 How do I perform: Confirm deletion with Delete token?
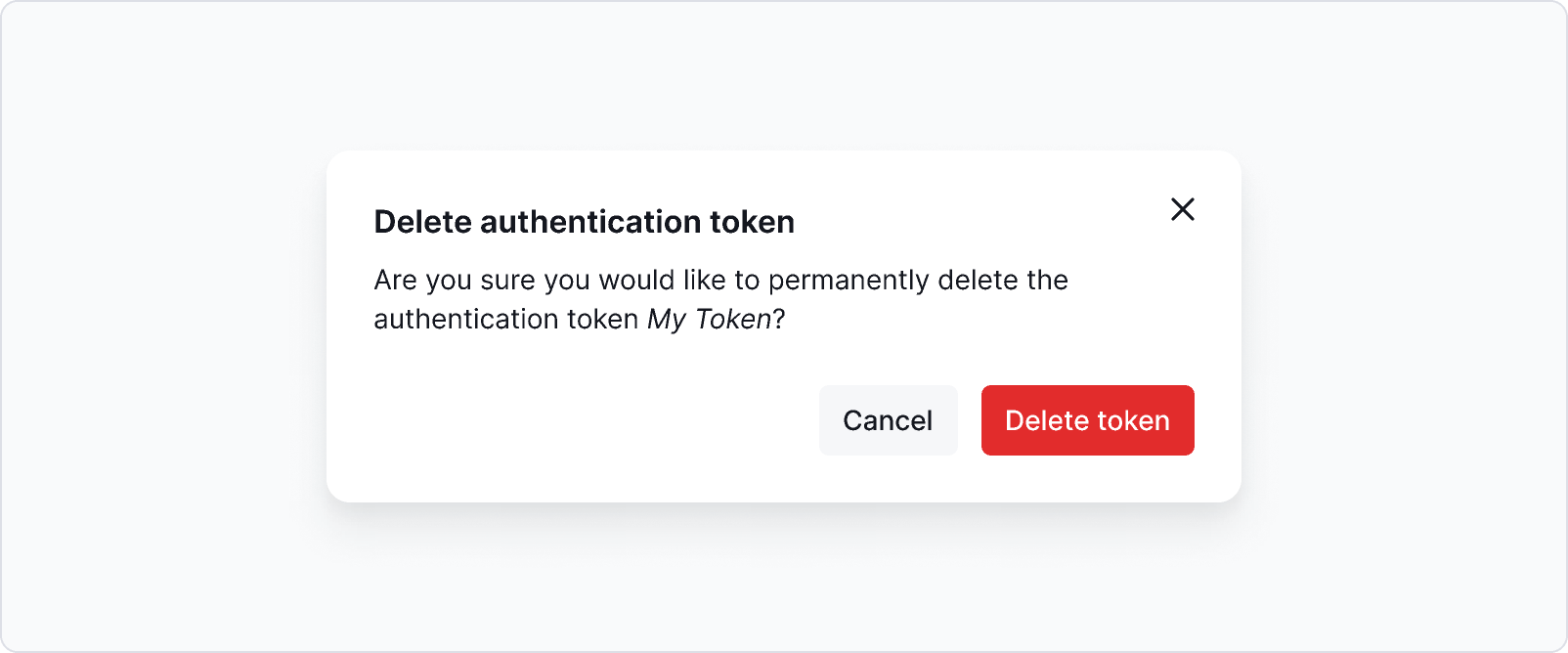click(x=1087, y=420)
